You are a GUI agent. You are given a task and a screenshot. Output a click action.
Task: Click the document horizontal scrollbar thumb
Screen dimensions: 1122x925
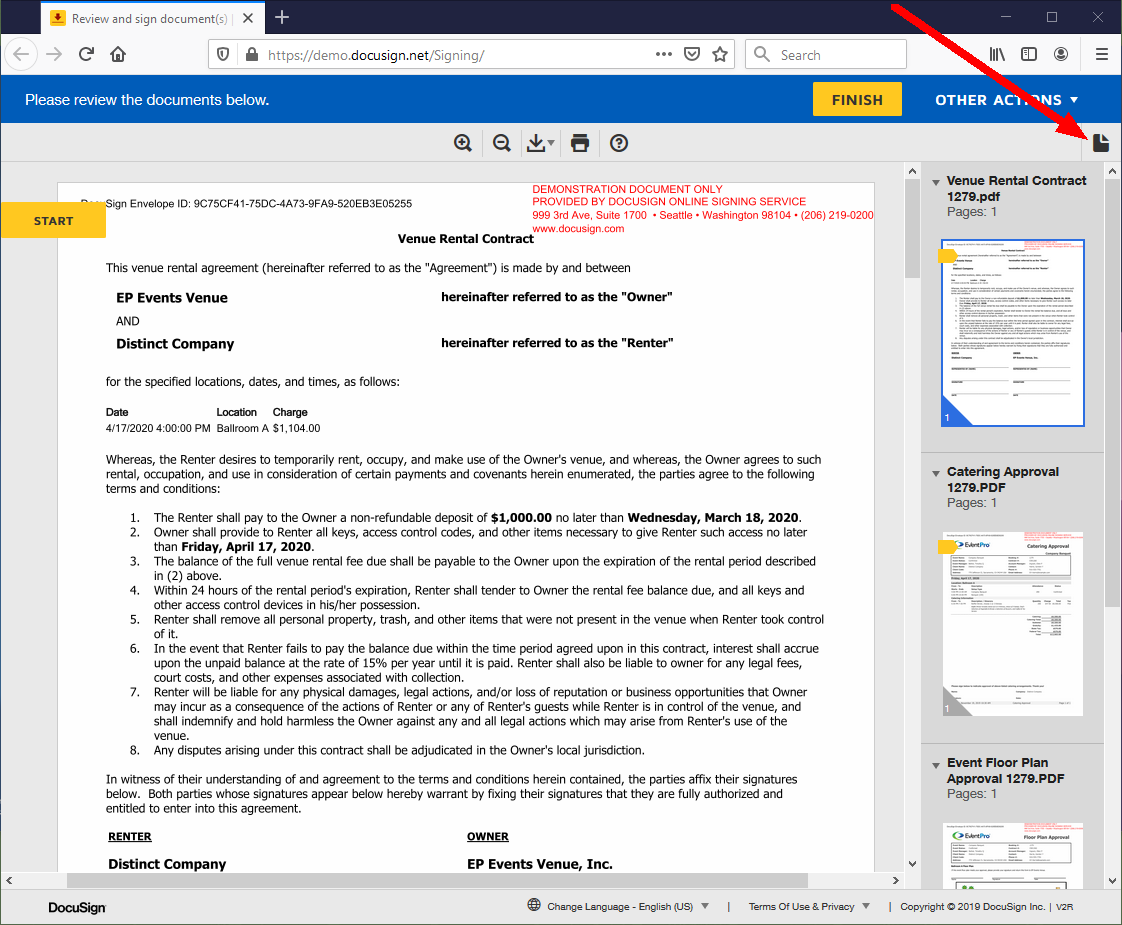[x=437, y=880]
